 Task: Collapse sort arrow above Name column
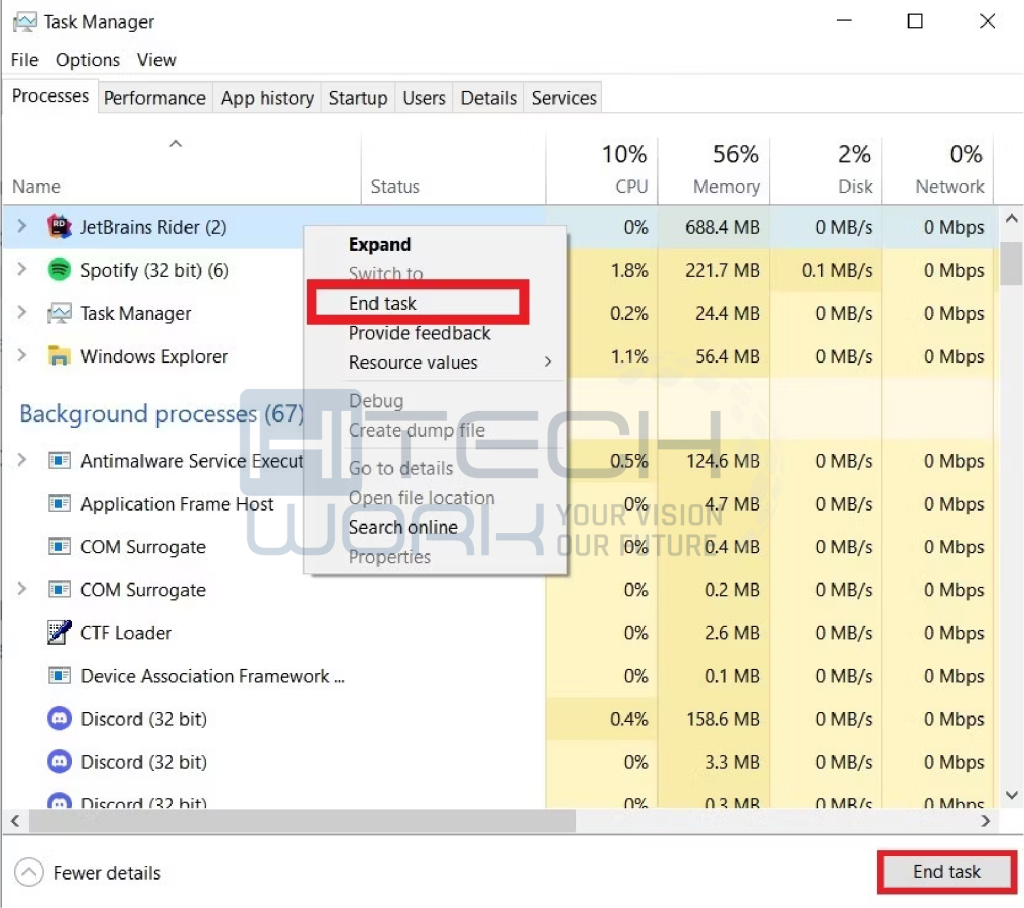176,144
